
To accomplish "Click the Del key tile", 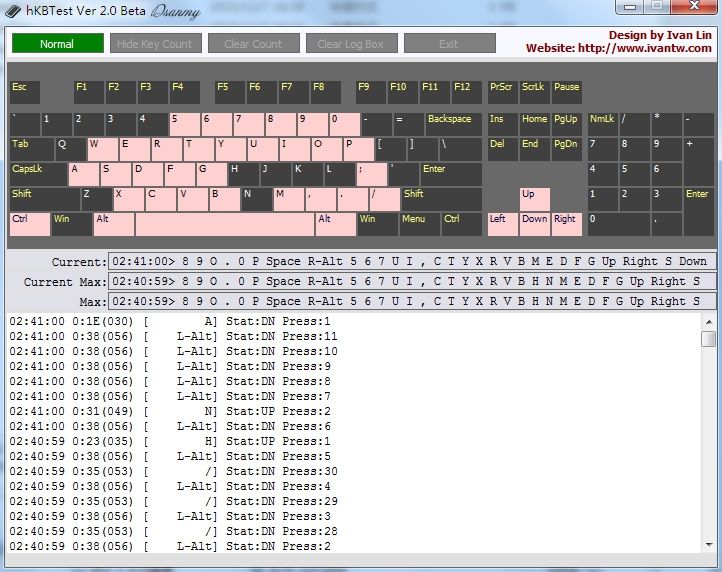I will click(x=502, y=149).
